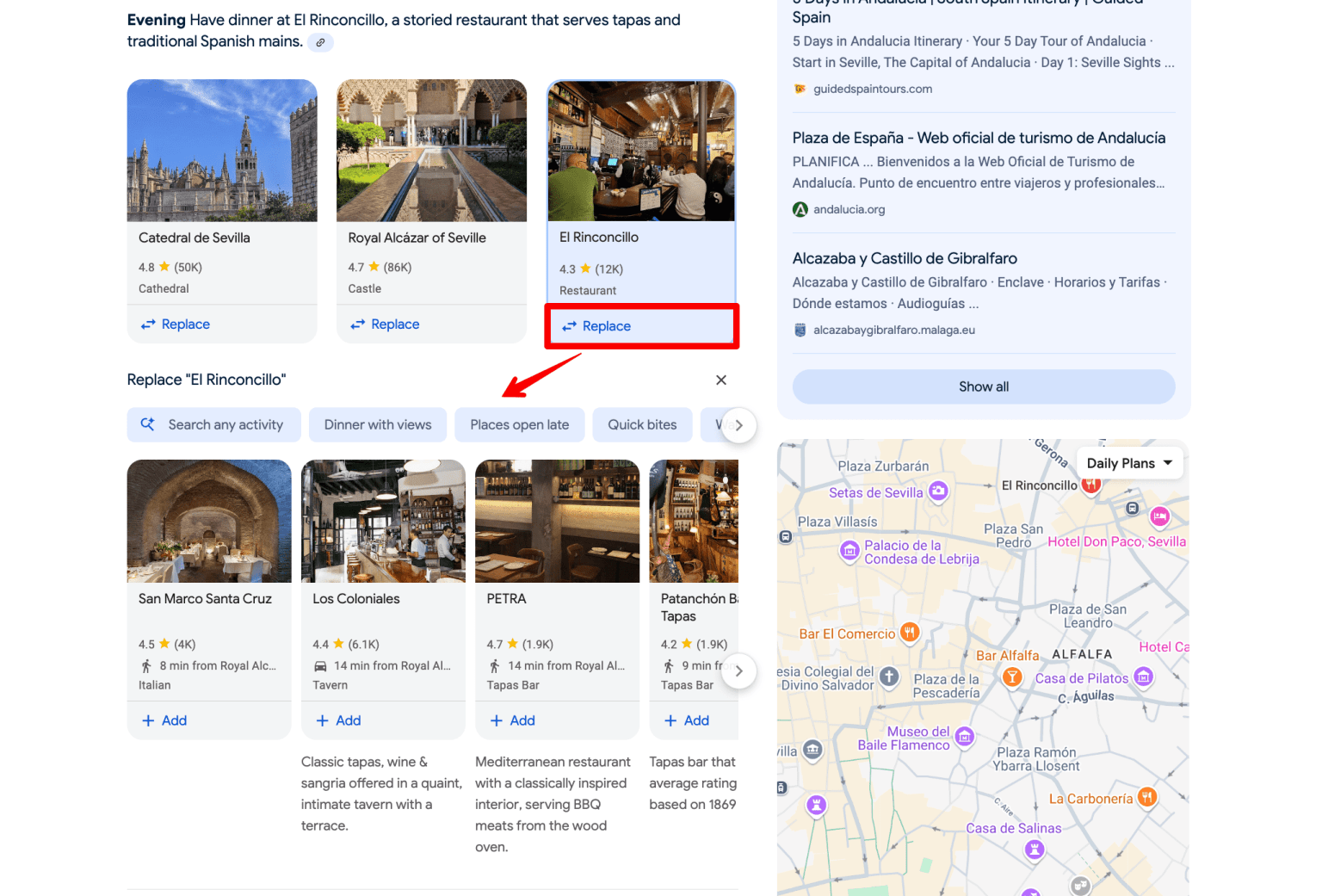Screen dimensions: 1322x896
Task: Click the Palacio de la Condesa de Lebrija marker
Action: pos(849,551)
